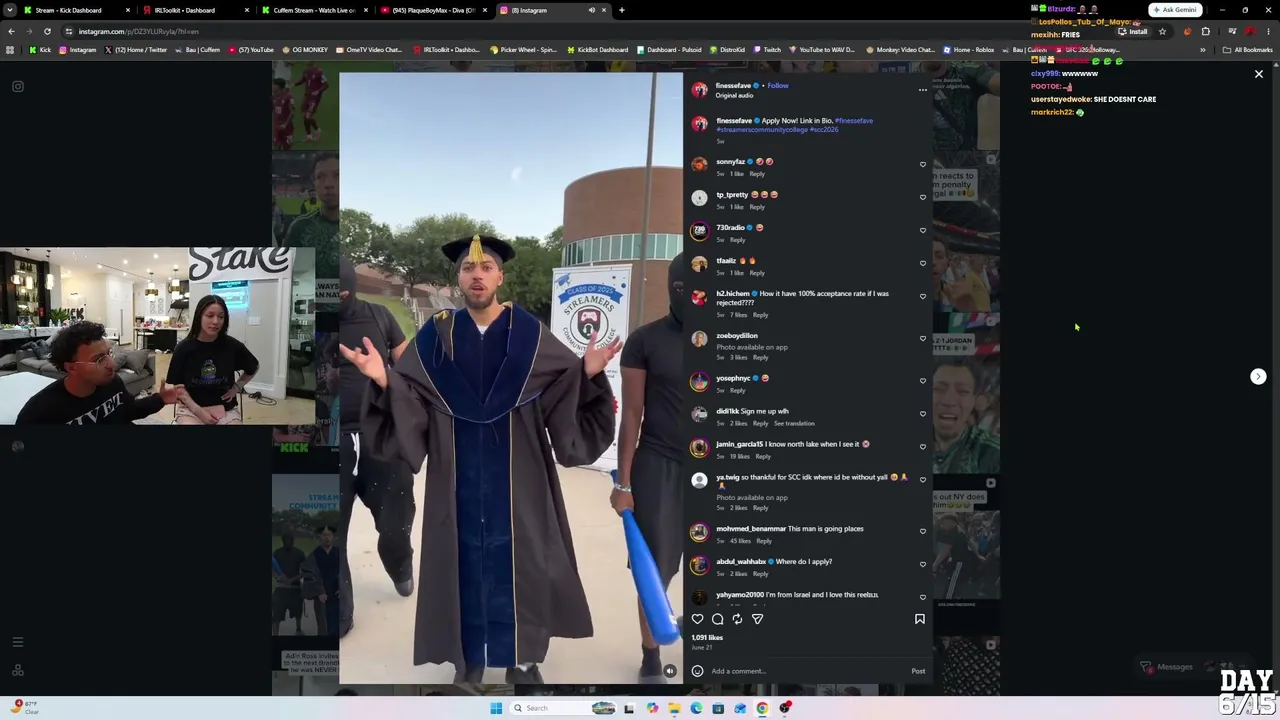
Task: Open File Explorer from taskbar
Action: 674,708
